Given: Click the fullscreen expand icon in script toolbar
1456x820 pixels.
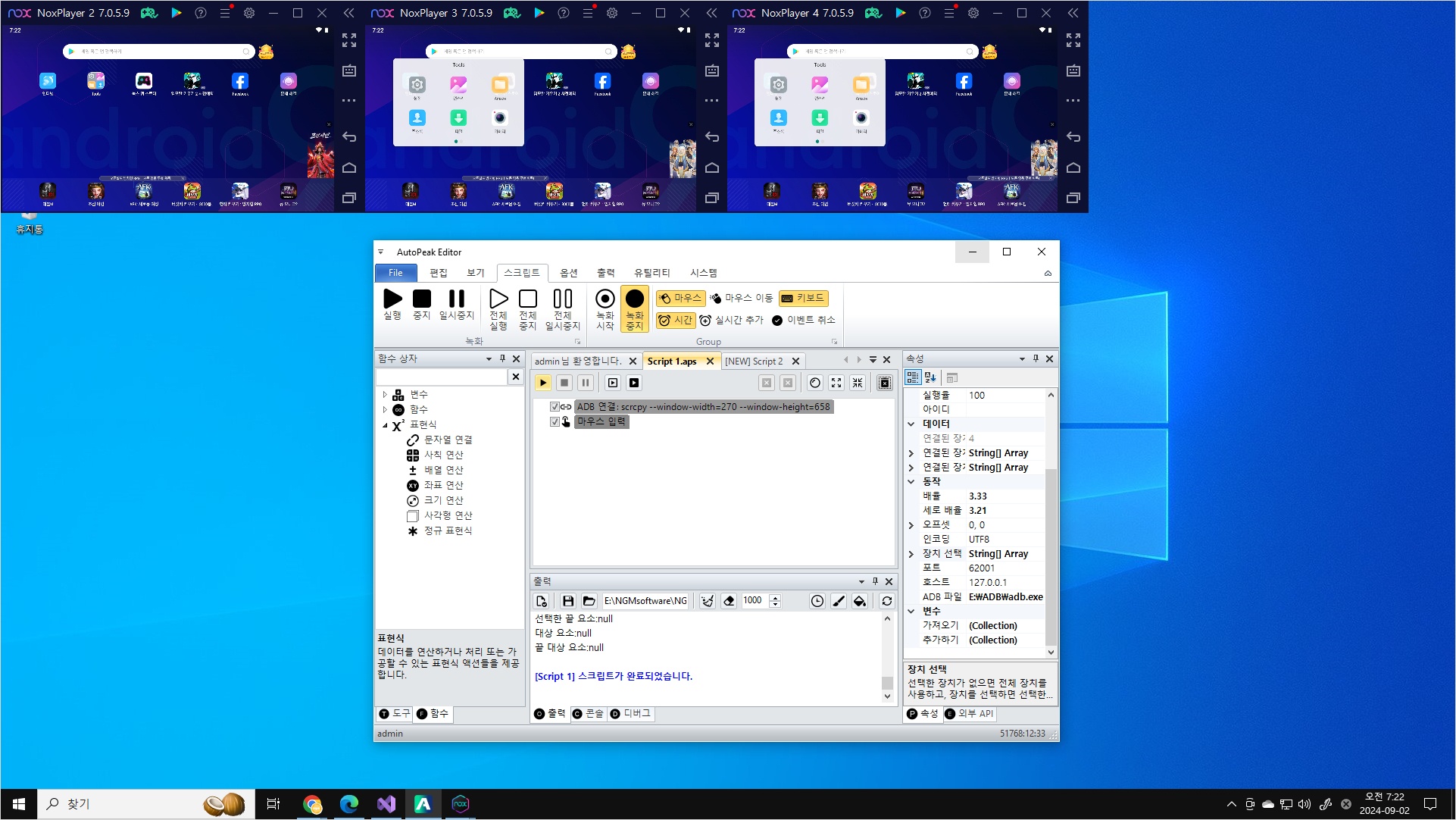Looking at the screenshot, I should coord(836,383).
